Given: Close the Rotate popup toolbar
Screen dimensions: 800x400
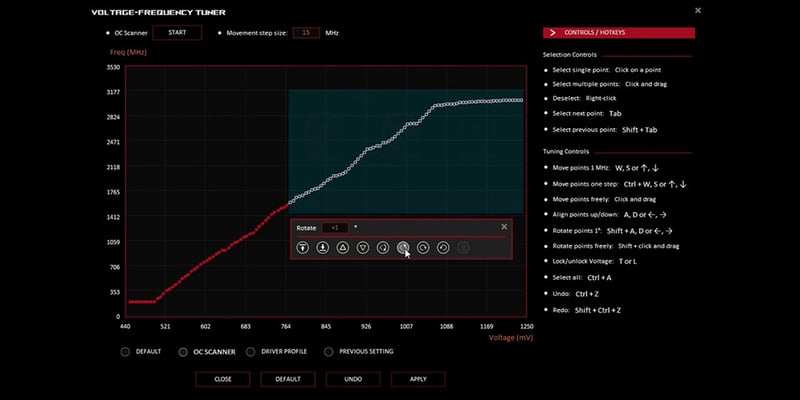Looking at the screenshot, I should tap(504, 227).
